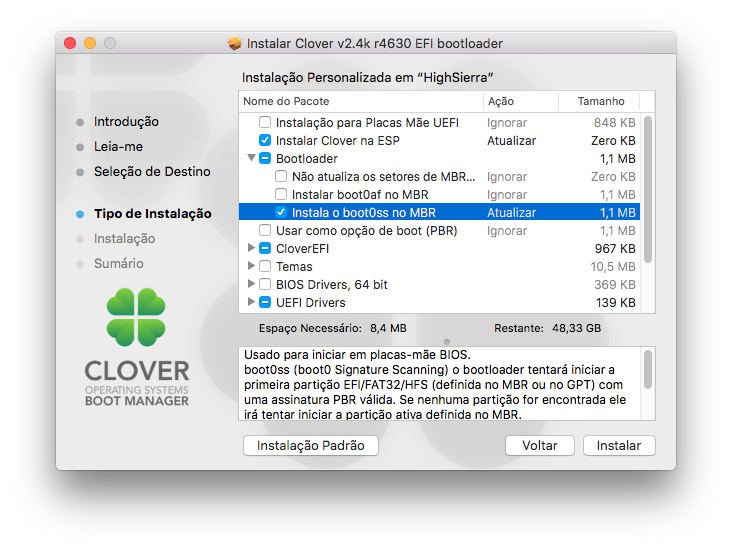Enable Usar como opção de boot (PBR)
732x550 pixels.
265,231
